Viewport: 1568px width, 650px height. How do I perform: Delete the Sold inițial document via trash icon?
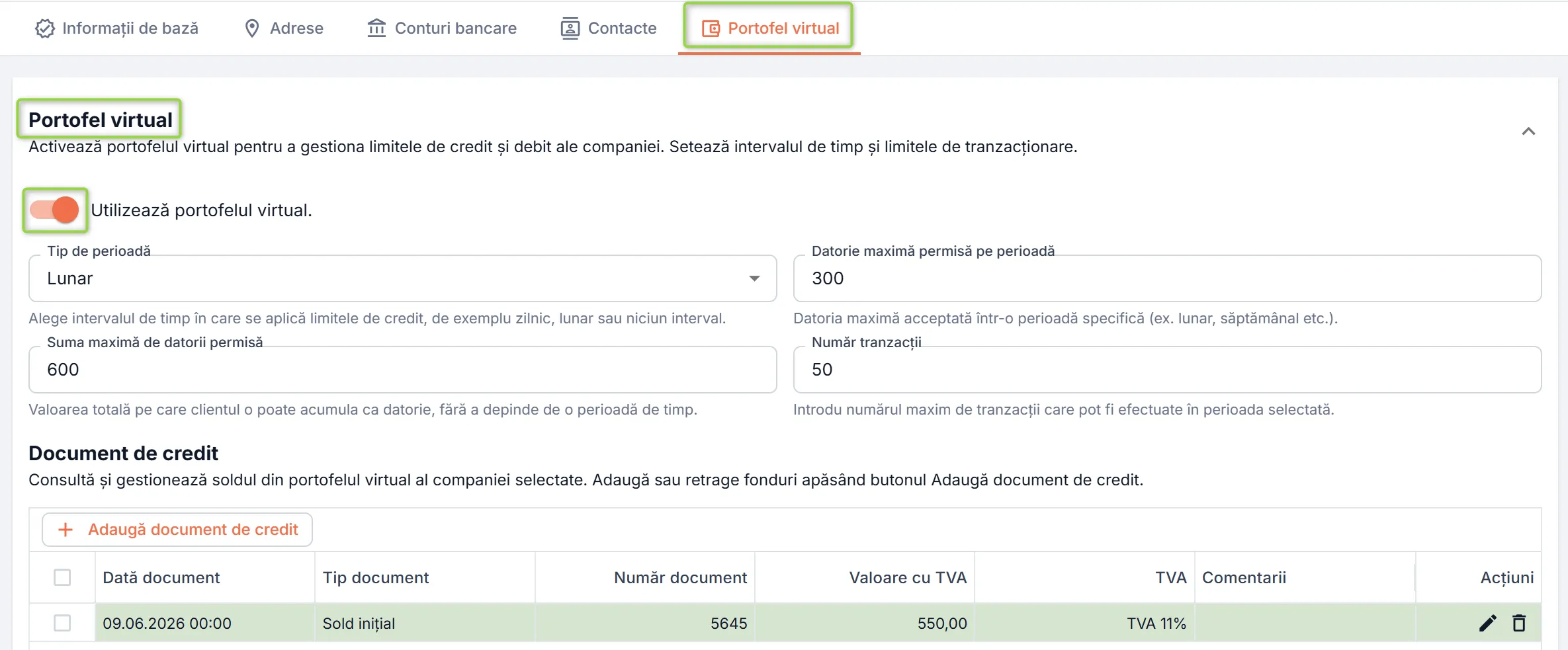(1519, 623)
